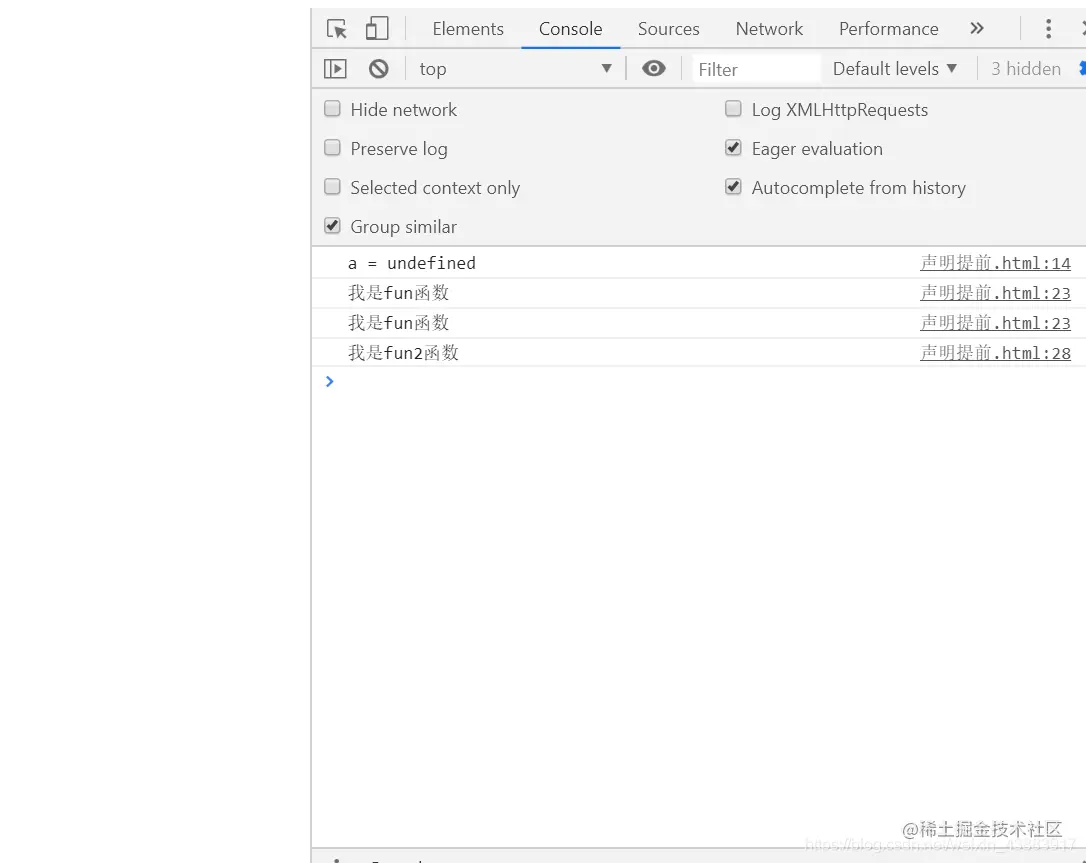Open source link 声明提前.html:14
1086x863 pixels.
point(995,263)
